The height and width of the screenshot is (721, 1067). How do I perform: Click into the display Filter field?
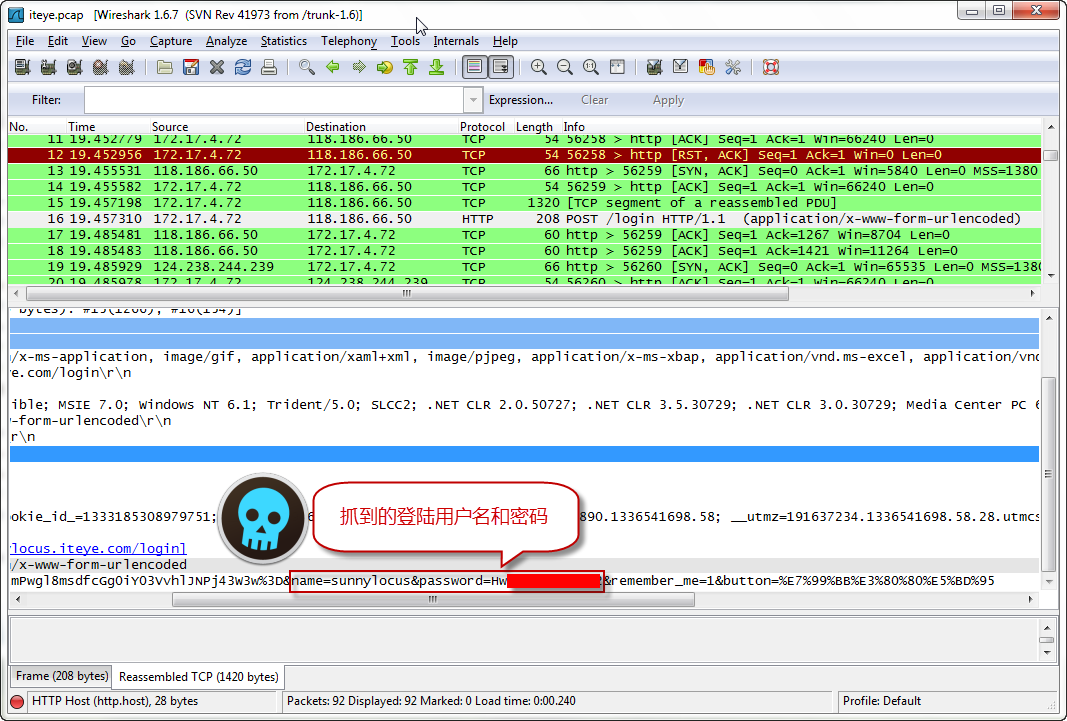(274, 100)
